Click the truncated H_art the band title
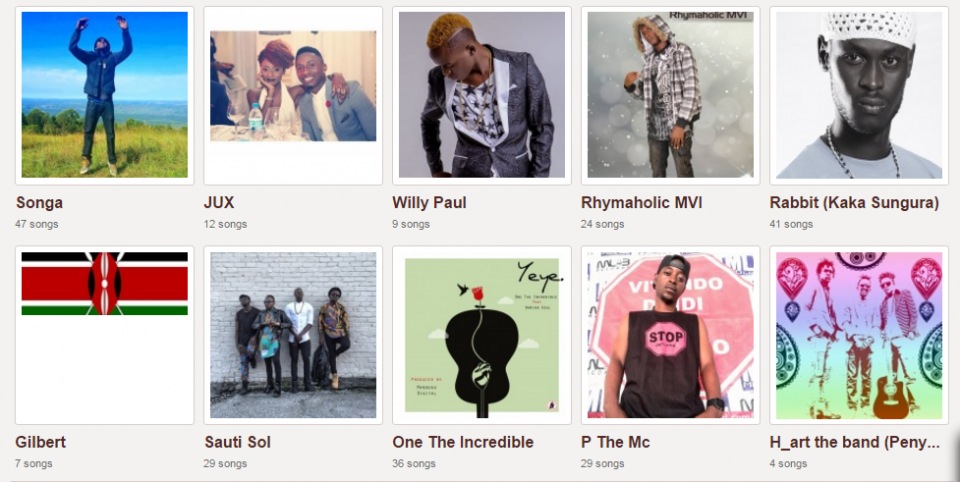Image resolution: width=960 pixels, height=482 pixels. 855,442
